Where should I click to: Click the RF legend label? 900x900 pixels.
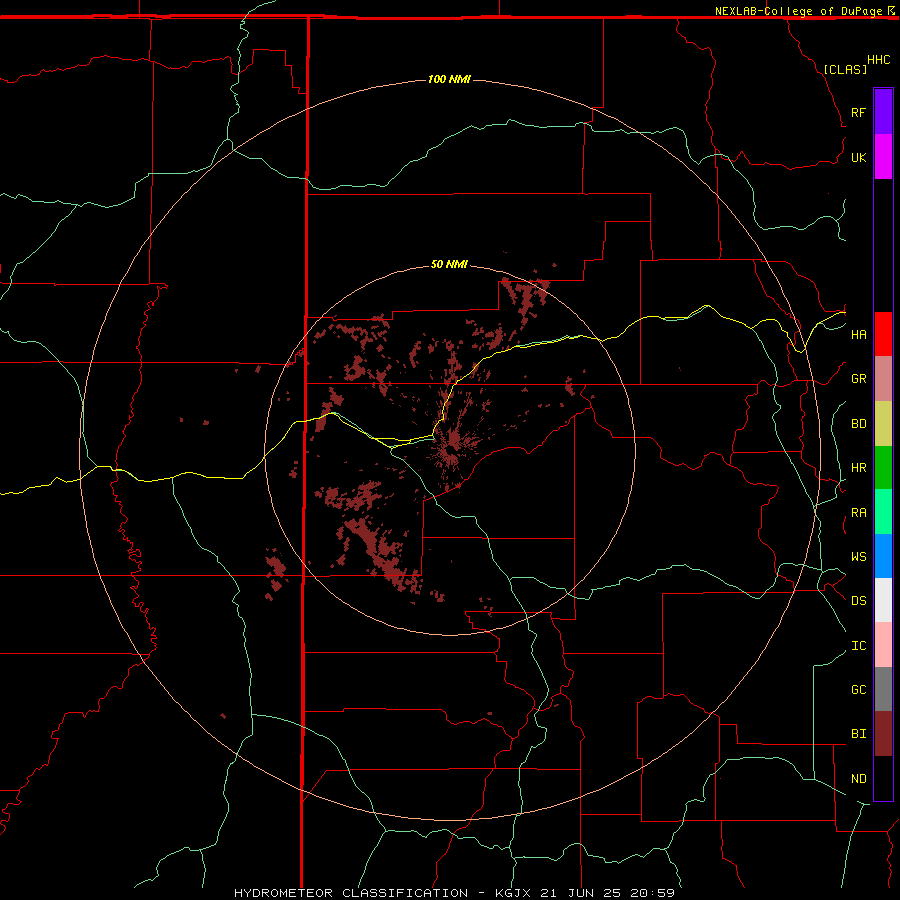[858, 112]
